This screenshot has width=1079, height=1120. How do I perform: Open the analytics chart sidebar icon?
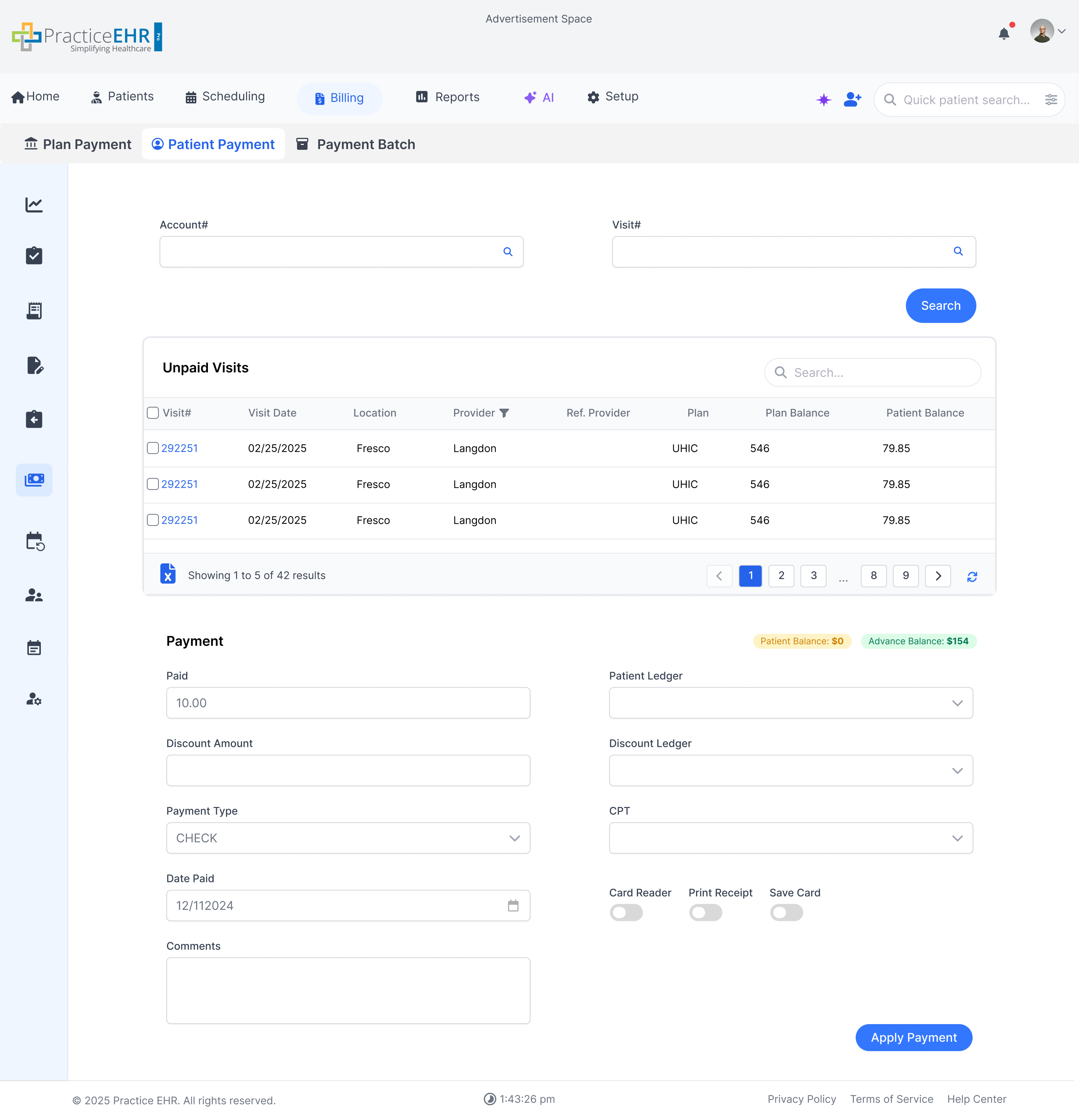point(34,205)
